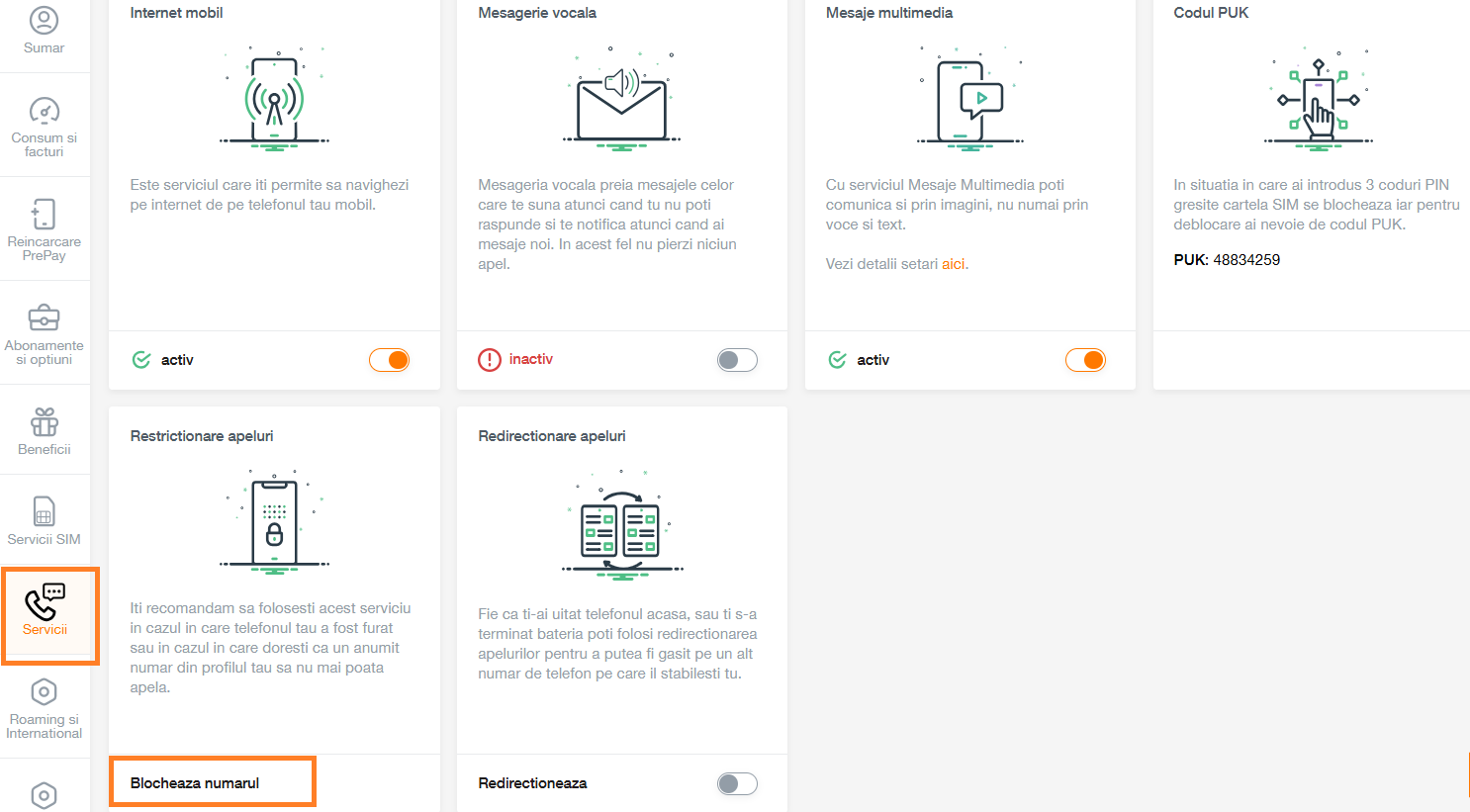1470x812 pixels.
Task: Open Servicii SIM card icon
Action: tap(44, 511)
